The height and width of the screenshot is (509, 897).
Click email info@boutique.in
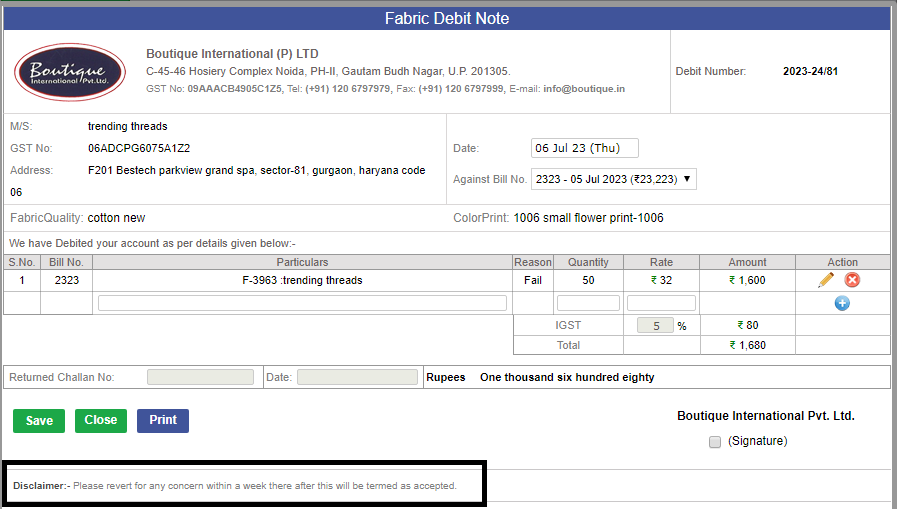(x=584, y=89)
